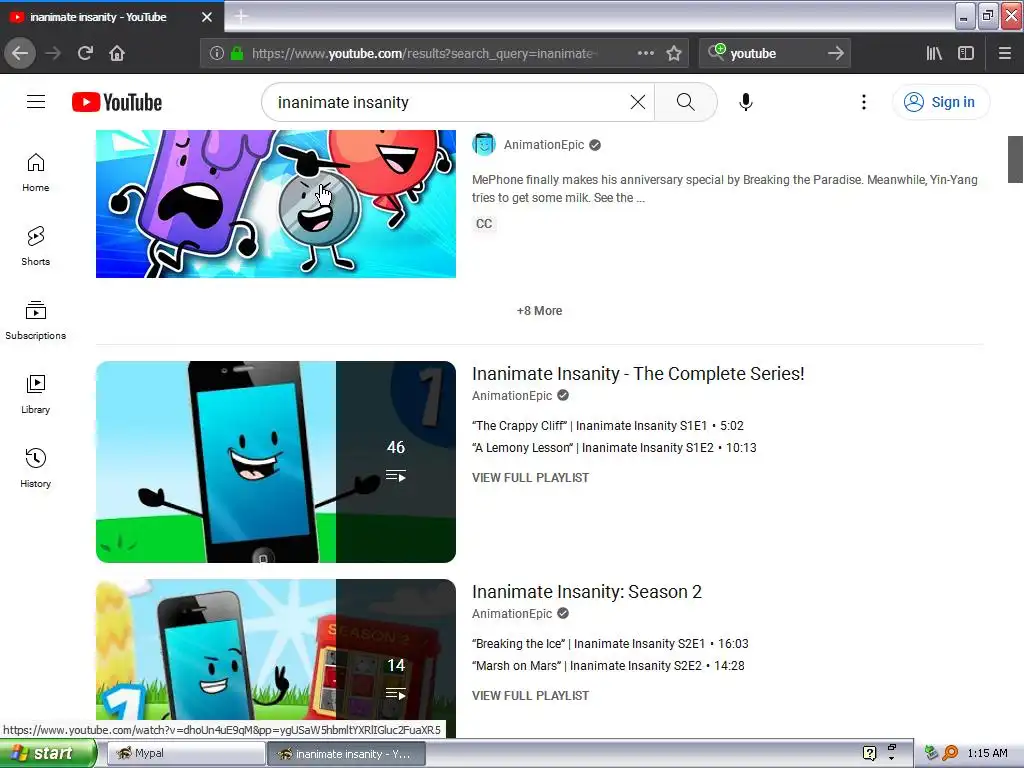Bookmark this page with the star icon

[x=674, y=54]
